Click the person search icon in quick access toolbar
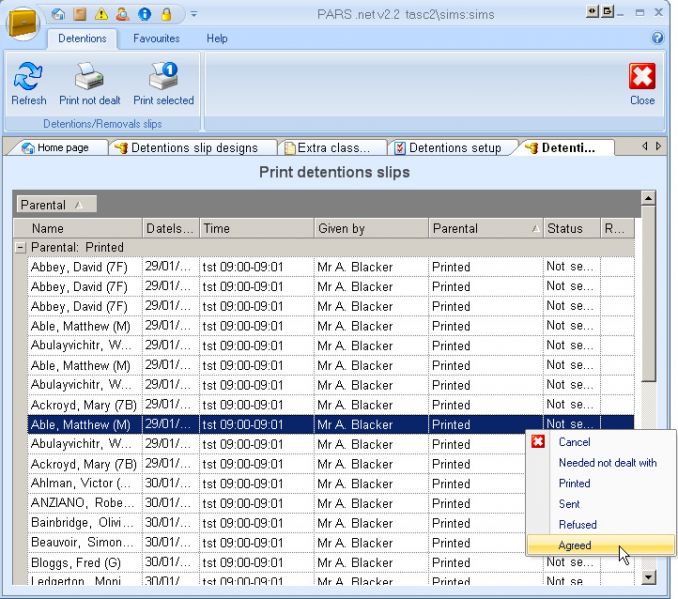The height and width of the screenshot is (599, 678). [123, 14]
